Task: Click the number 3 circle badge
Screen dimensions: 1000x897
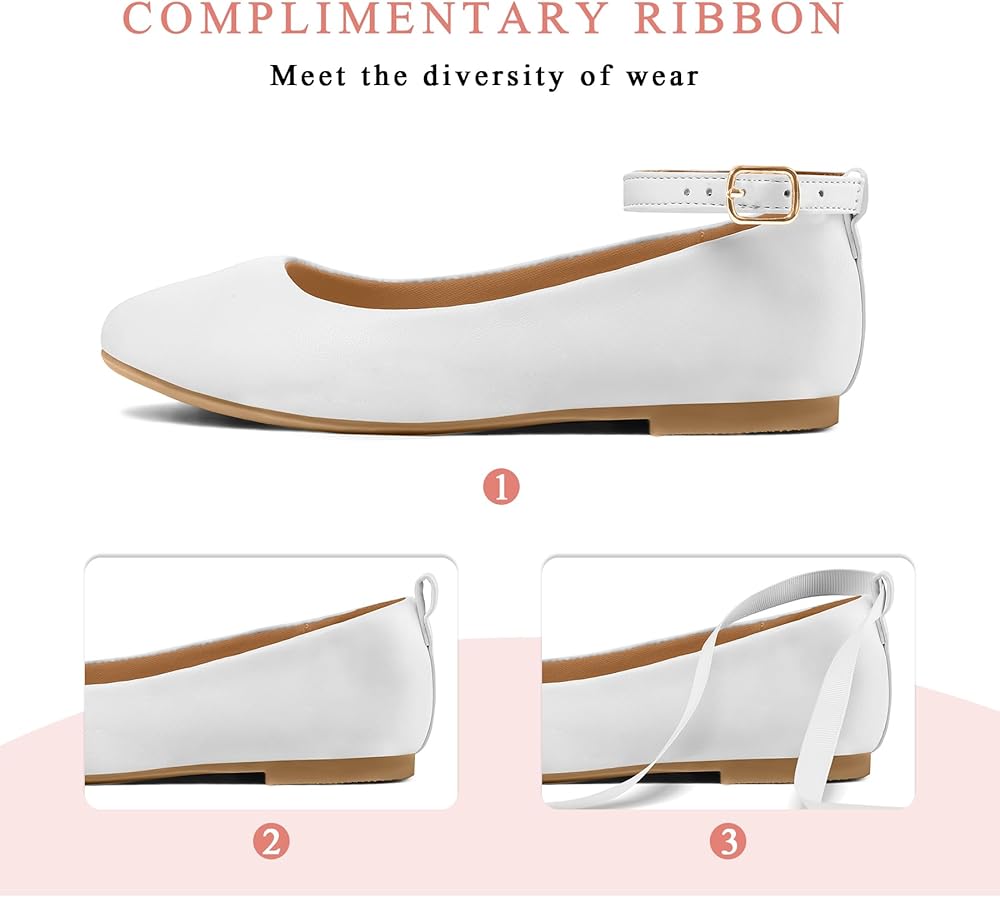Action: tap(728, 841)
